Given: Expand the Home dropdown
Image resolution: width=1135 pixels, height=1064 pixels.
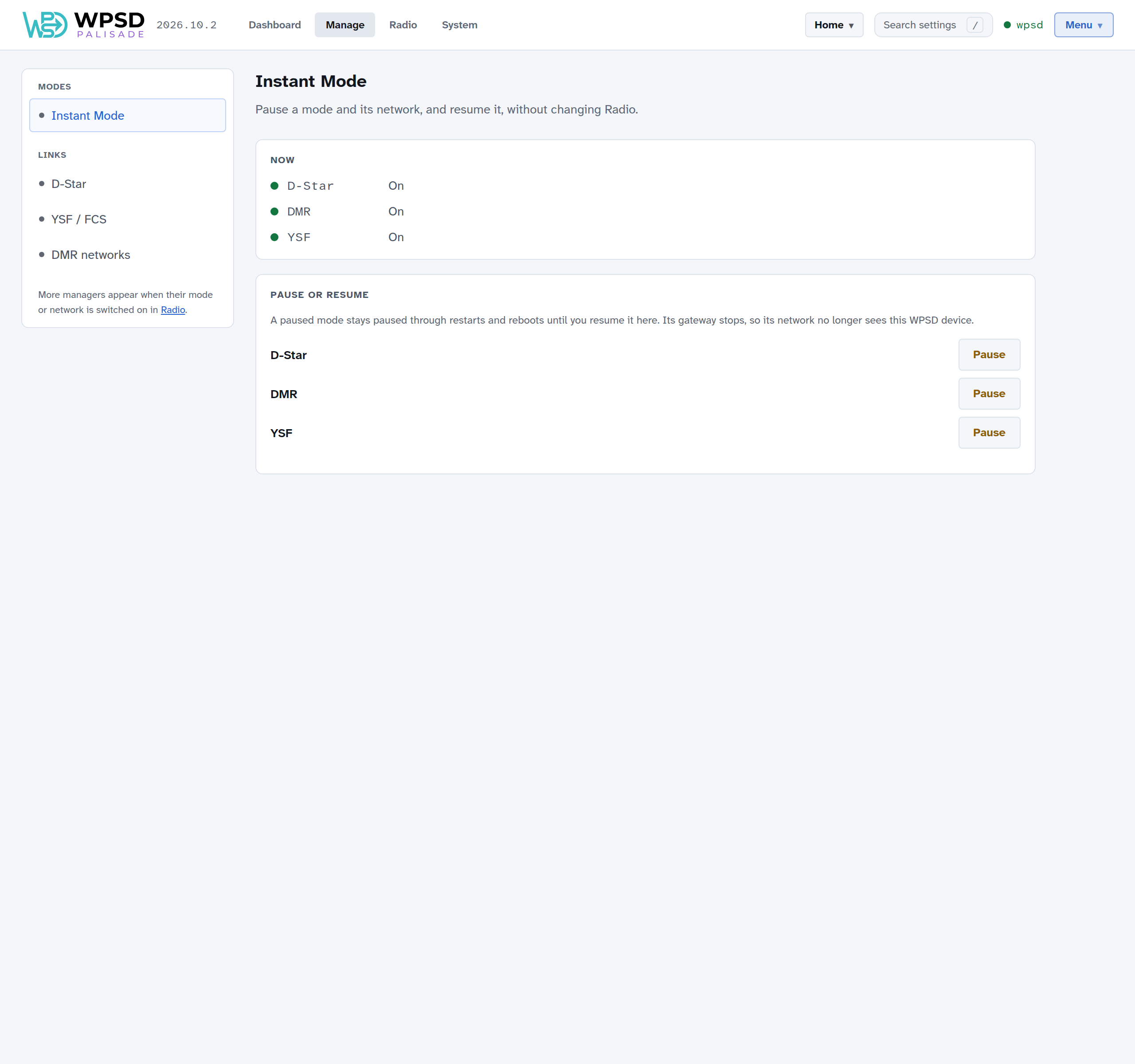Looking at the screenshot, I should pyautogui.click(x=834, y=24).
